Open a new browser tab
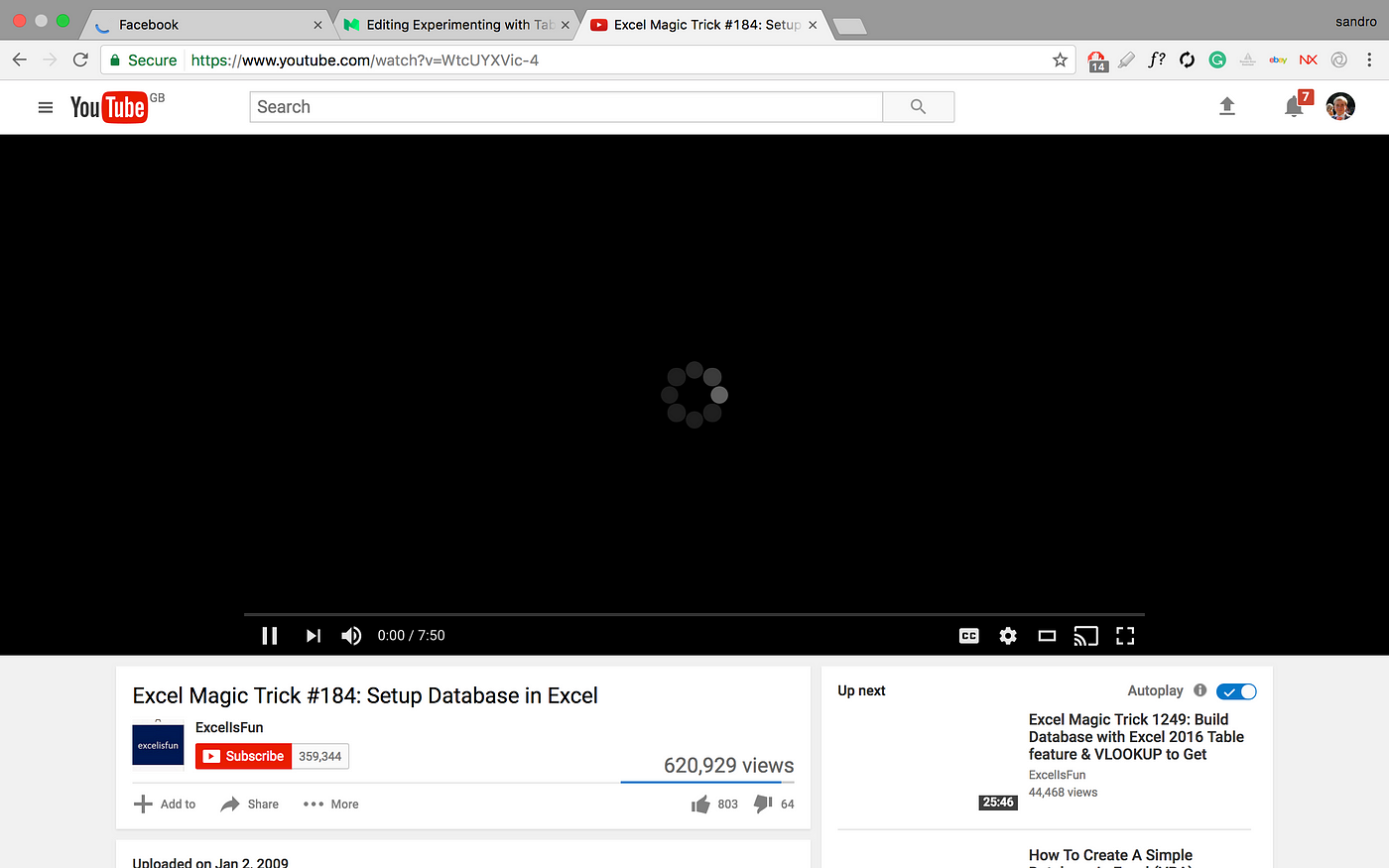This screenshot has height=868, width=1389. [849, 27]
